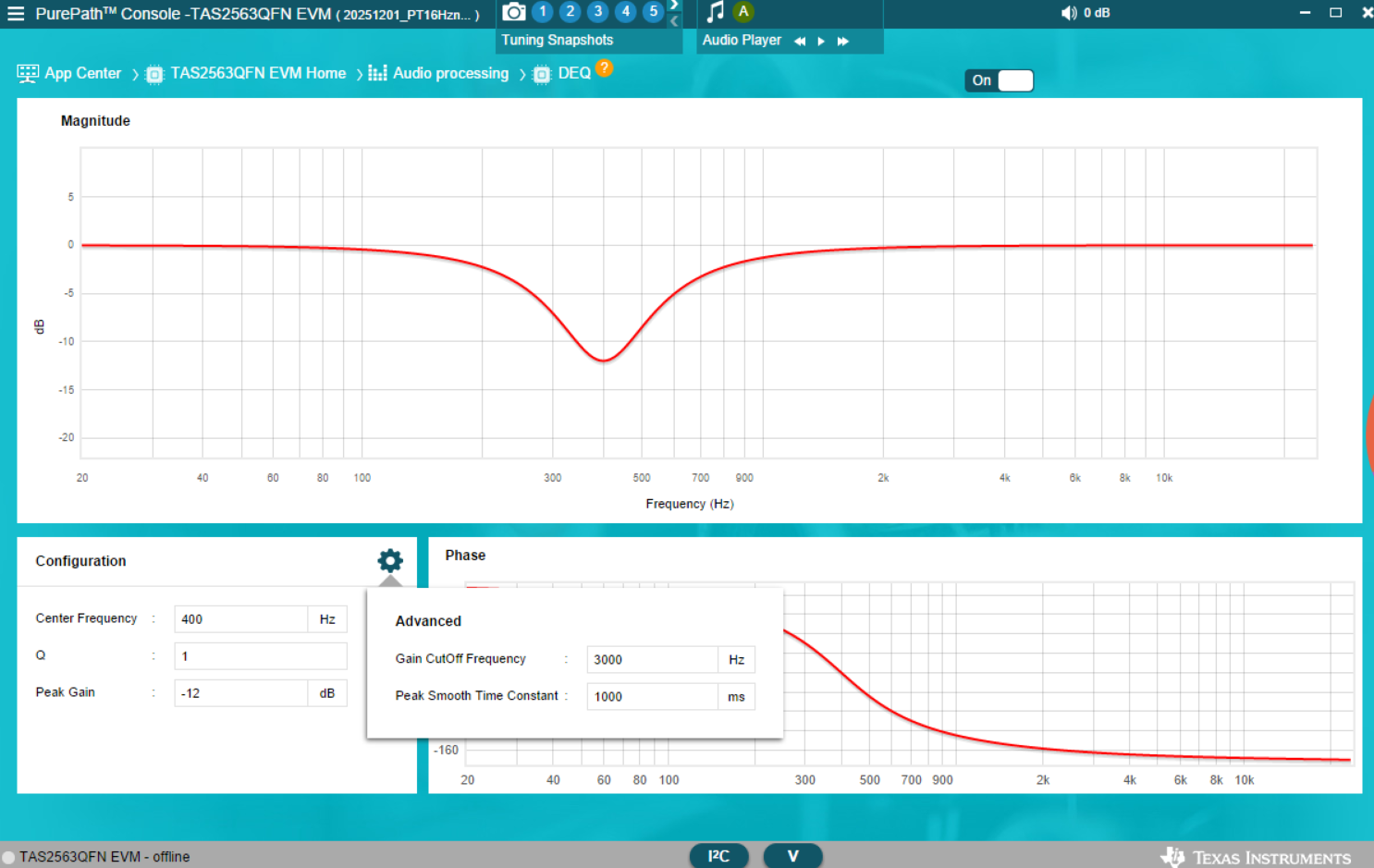Image resolution: width=1374 pixels, height=868 pixels.
Task: Select tuning snapshot 3
Action: tap(598, 12)
